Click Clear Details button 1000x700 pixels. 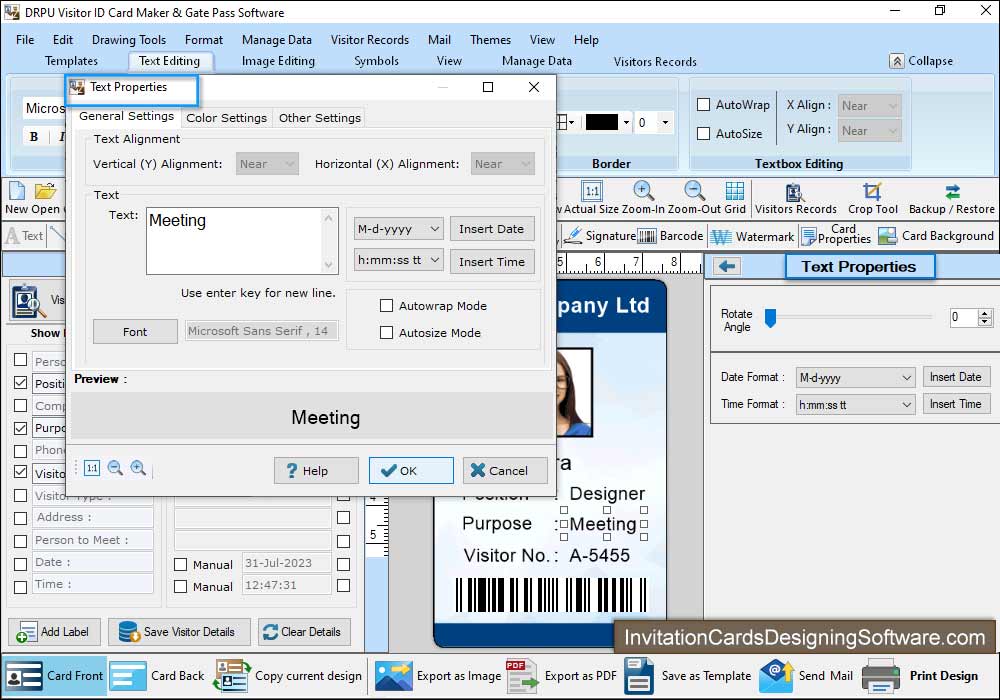[x=304, y=632]
